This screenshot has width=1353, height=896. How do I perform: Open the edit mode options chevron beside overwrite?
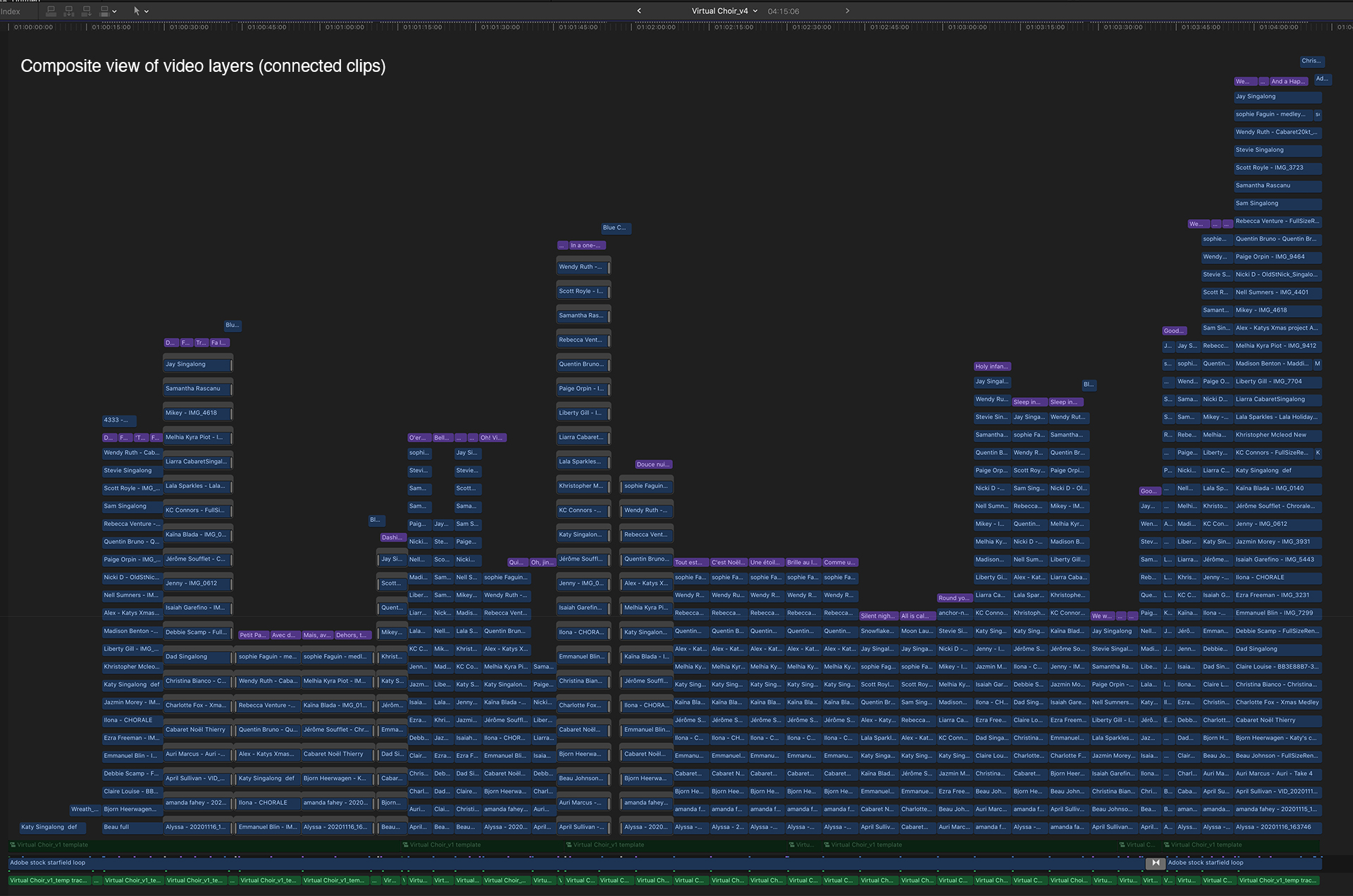click(115, 11)
